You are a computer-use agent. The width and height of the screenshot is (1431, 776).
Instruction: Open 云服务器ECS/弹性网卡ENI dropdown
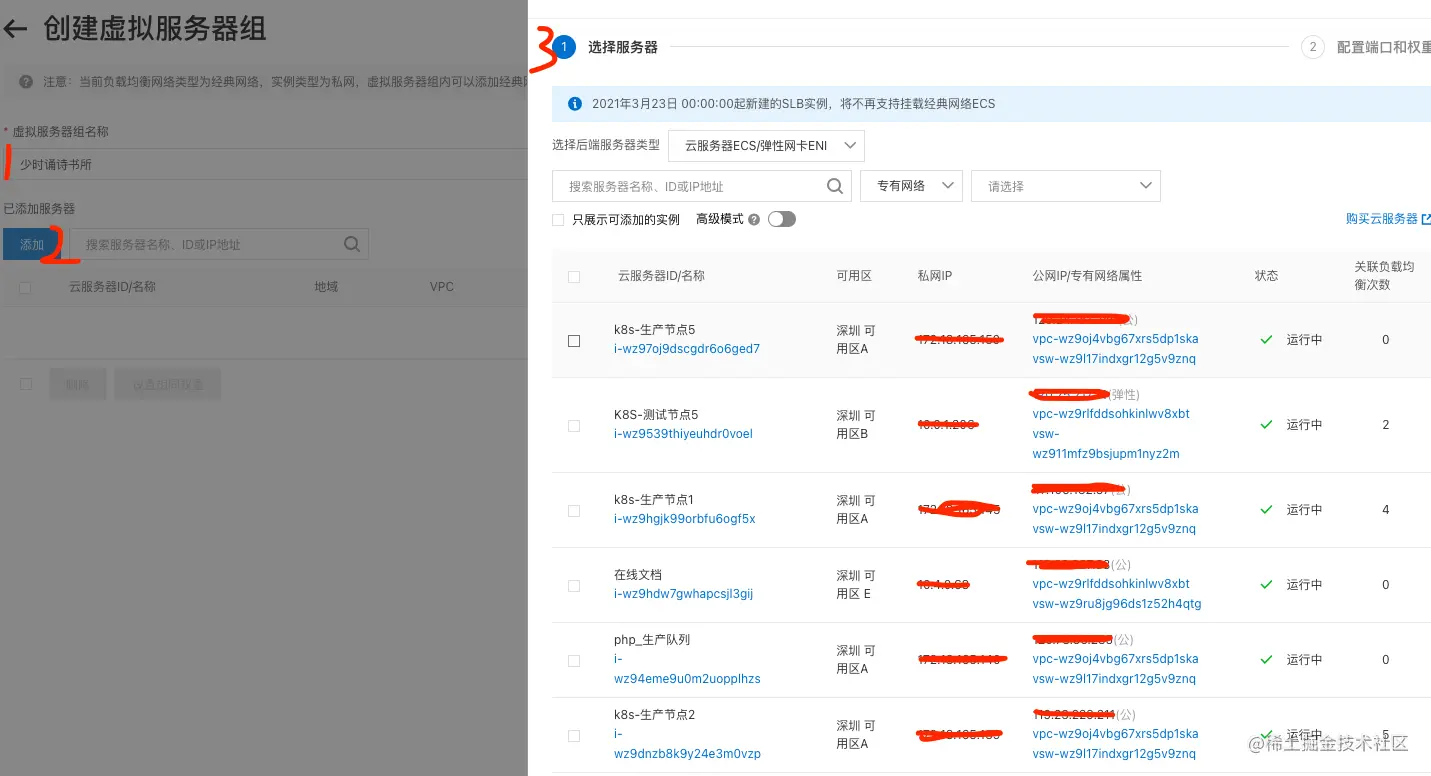[766, 146]
